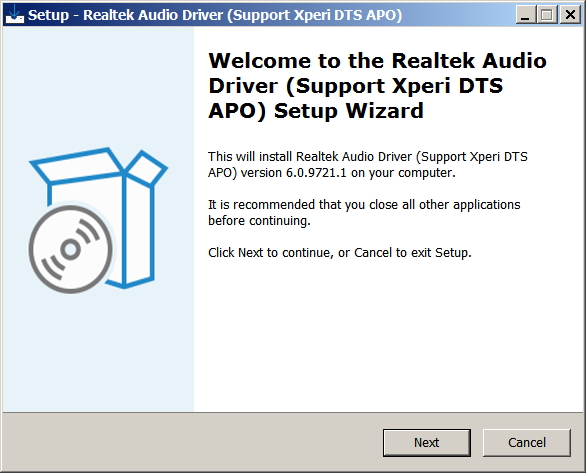Click the Welcome Setup Wizard heading
586x473 pixels.
[377, 86]
